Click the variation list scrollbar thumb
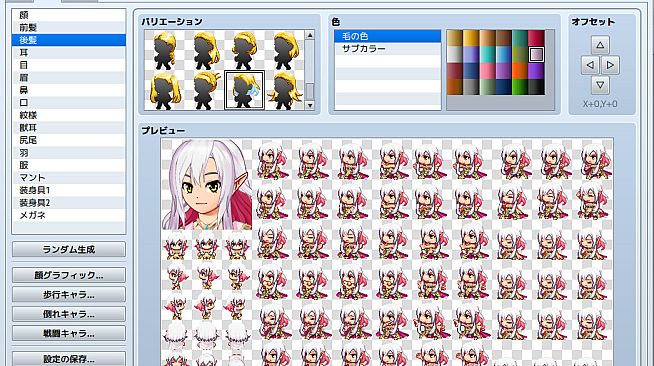This screenshot has height=366, width=654. (x=309, y=91)
